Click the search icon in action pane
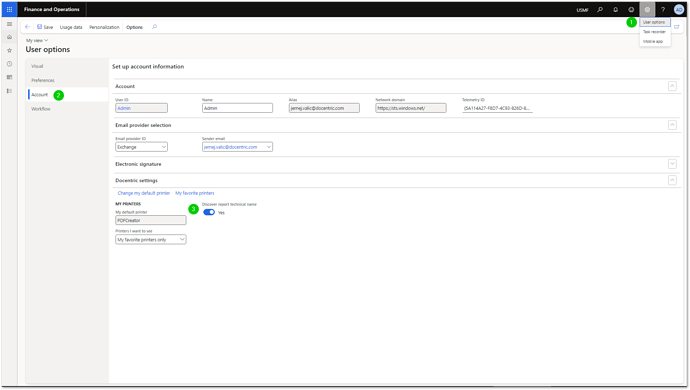690x390 pixels. pyautogui.click(x=154, y=27)
